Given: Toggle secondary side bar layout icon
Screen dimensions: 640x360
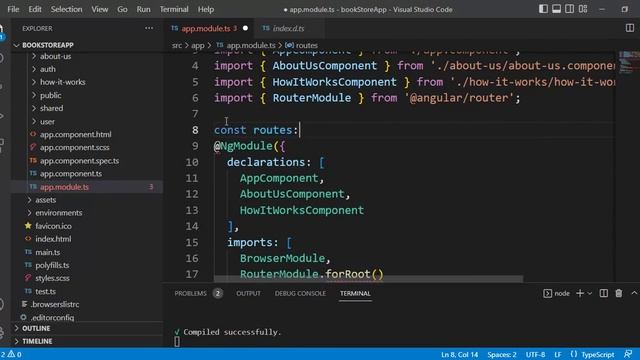Looking at the screenshot, I should 569,9.
